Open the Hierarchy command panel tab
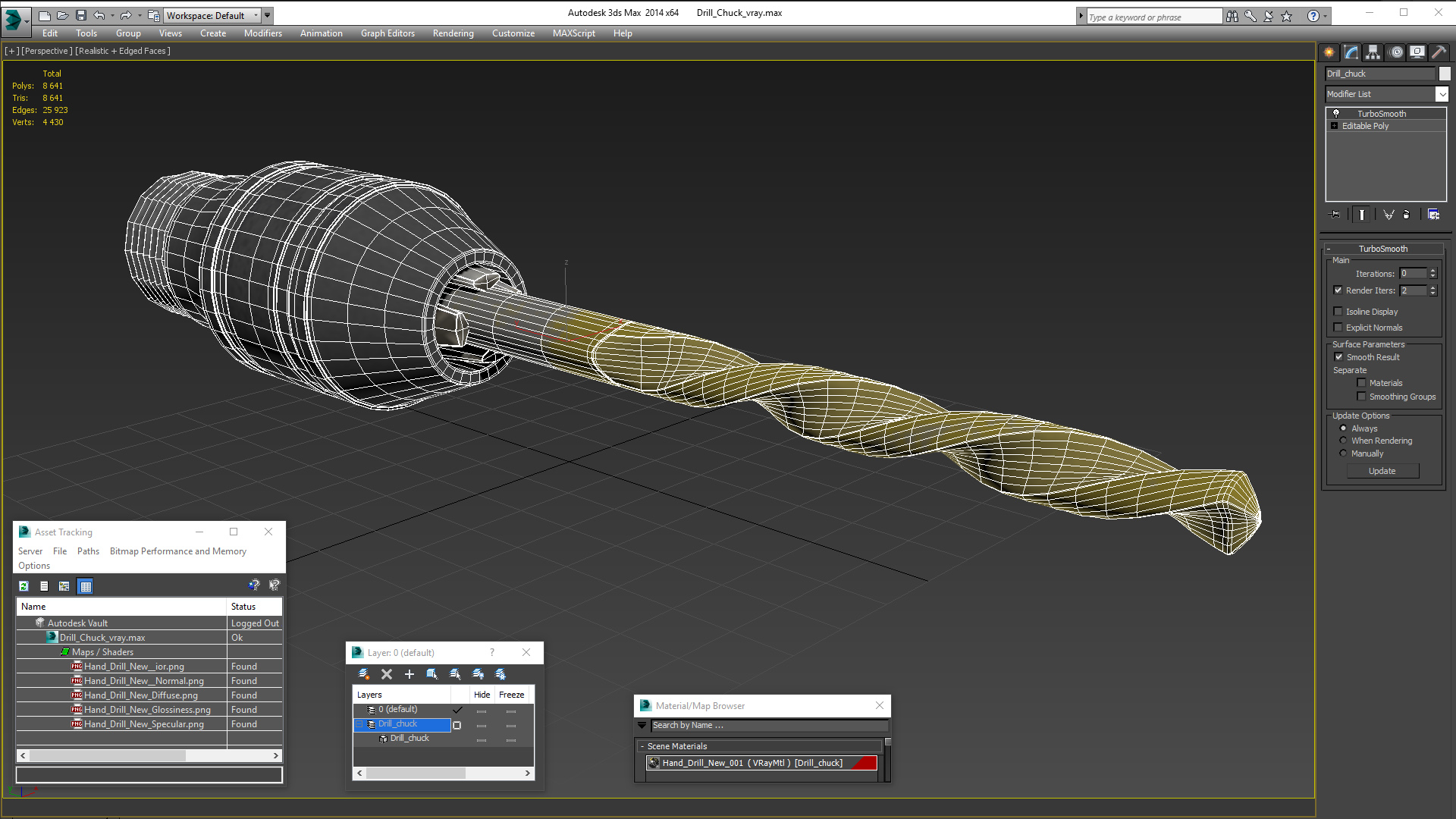The width and height of the screenshot is (1456, 819). tap(1373, 52)
